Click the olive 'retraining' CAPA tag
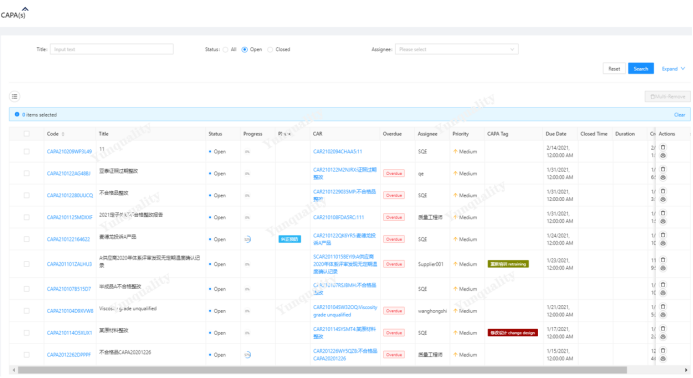 pyautogui.click(x=508, y=264)
